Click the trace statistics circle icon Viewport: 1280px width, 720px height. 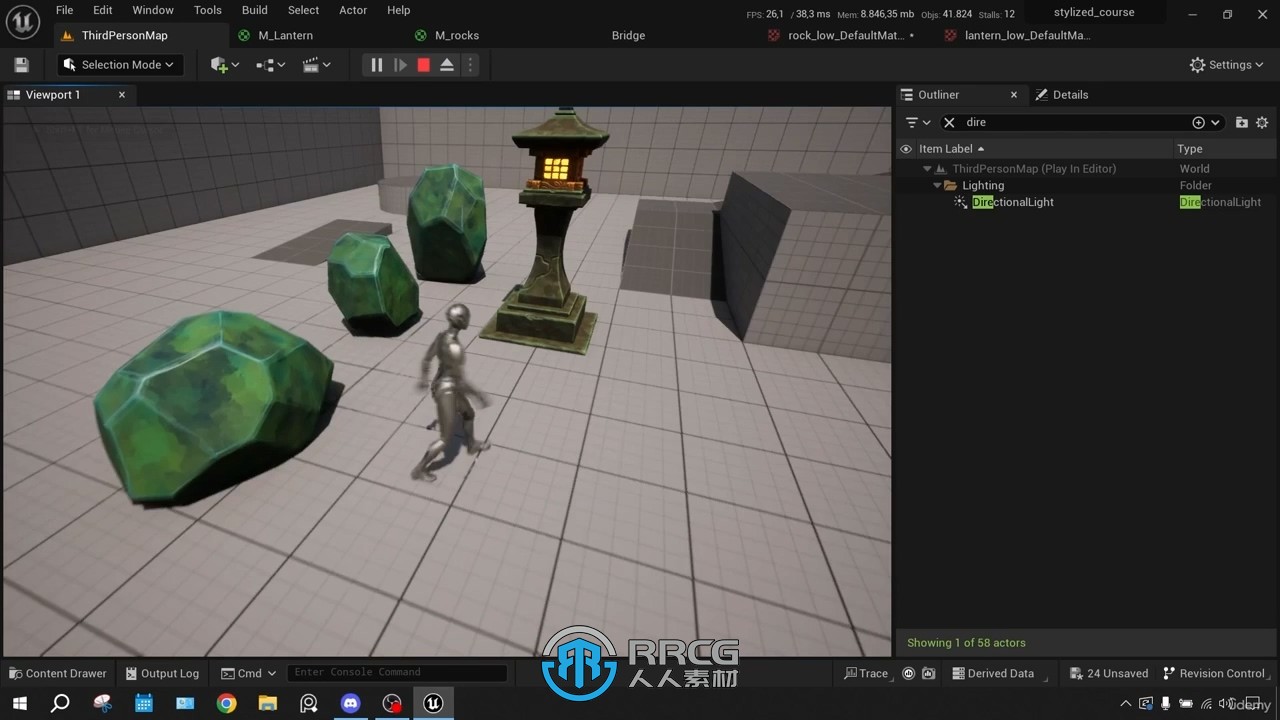pyautogui.click(x=908, y=673)
